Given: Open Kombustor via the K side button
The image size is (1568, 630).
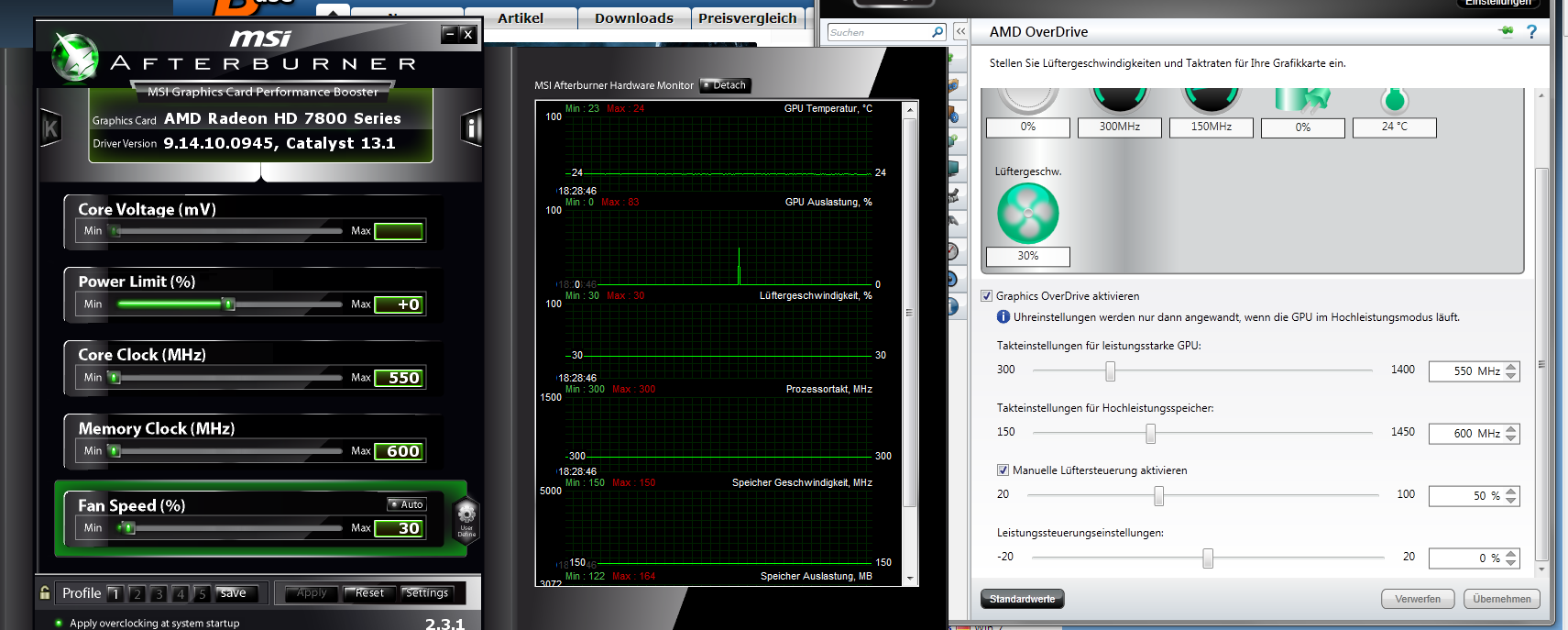Looking at the screenshot, I should (51, 128).
